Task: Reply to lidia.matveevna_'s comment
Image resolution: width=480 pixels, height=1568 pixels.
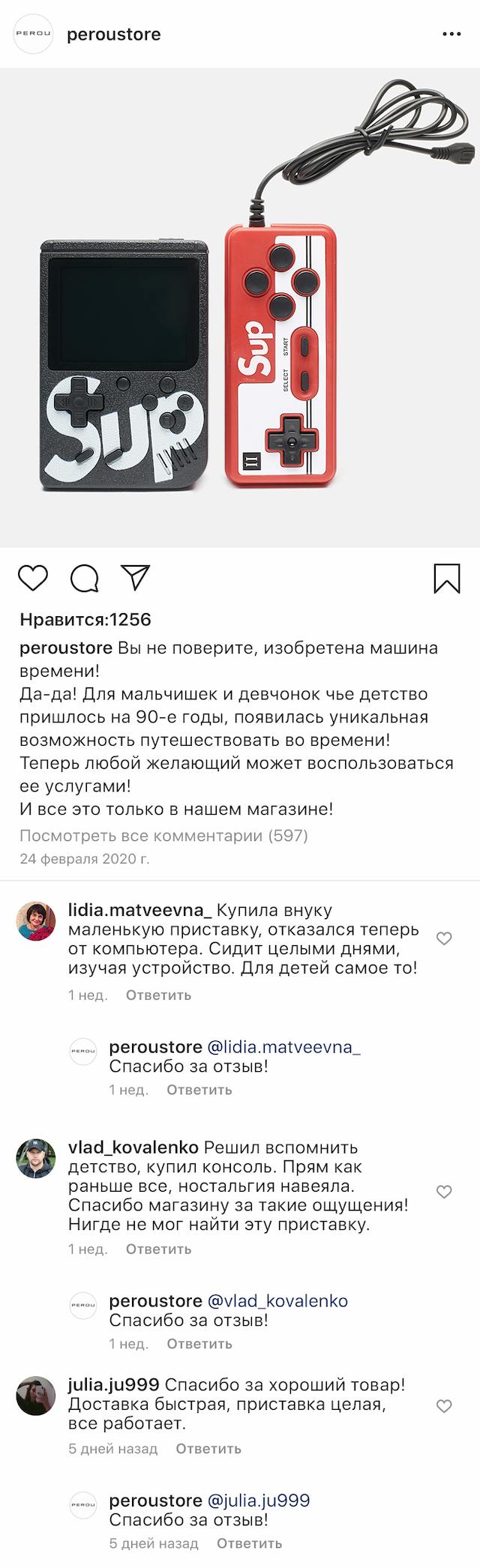Action: point(158,995)
